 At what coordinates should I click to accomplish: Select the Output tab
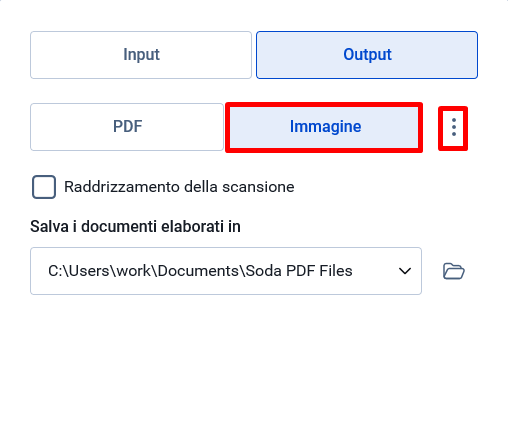(367, 55)
